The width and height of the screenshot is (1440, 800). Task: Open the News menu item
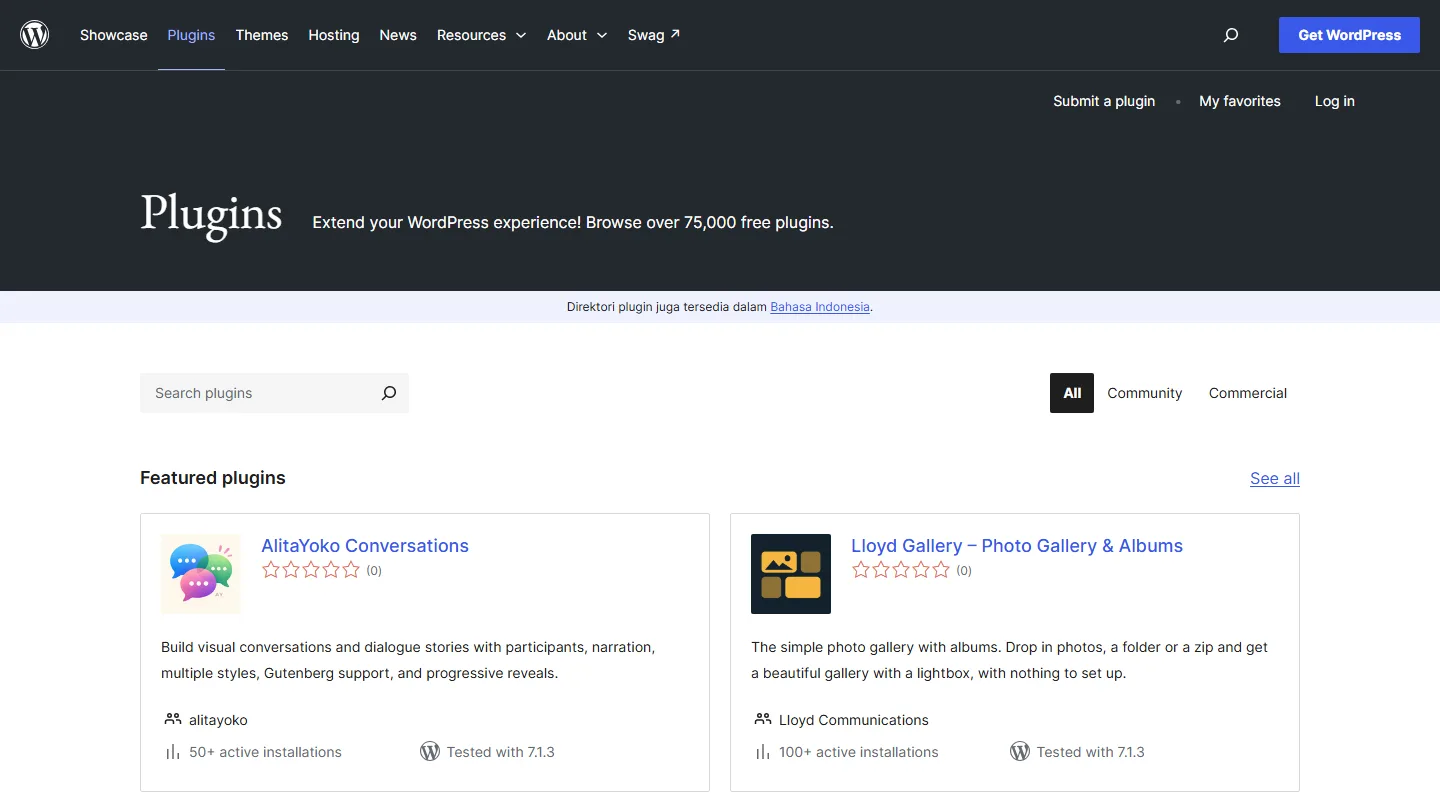tap(398, 35)
